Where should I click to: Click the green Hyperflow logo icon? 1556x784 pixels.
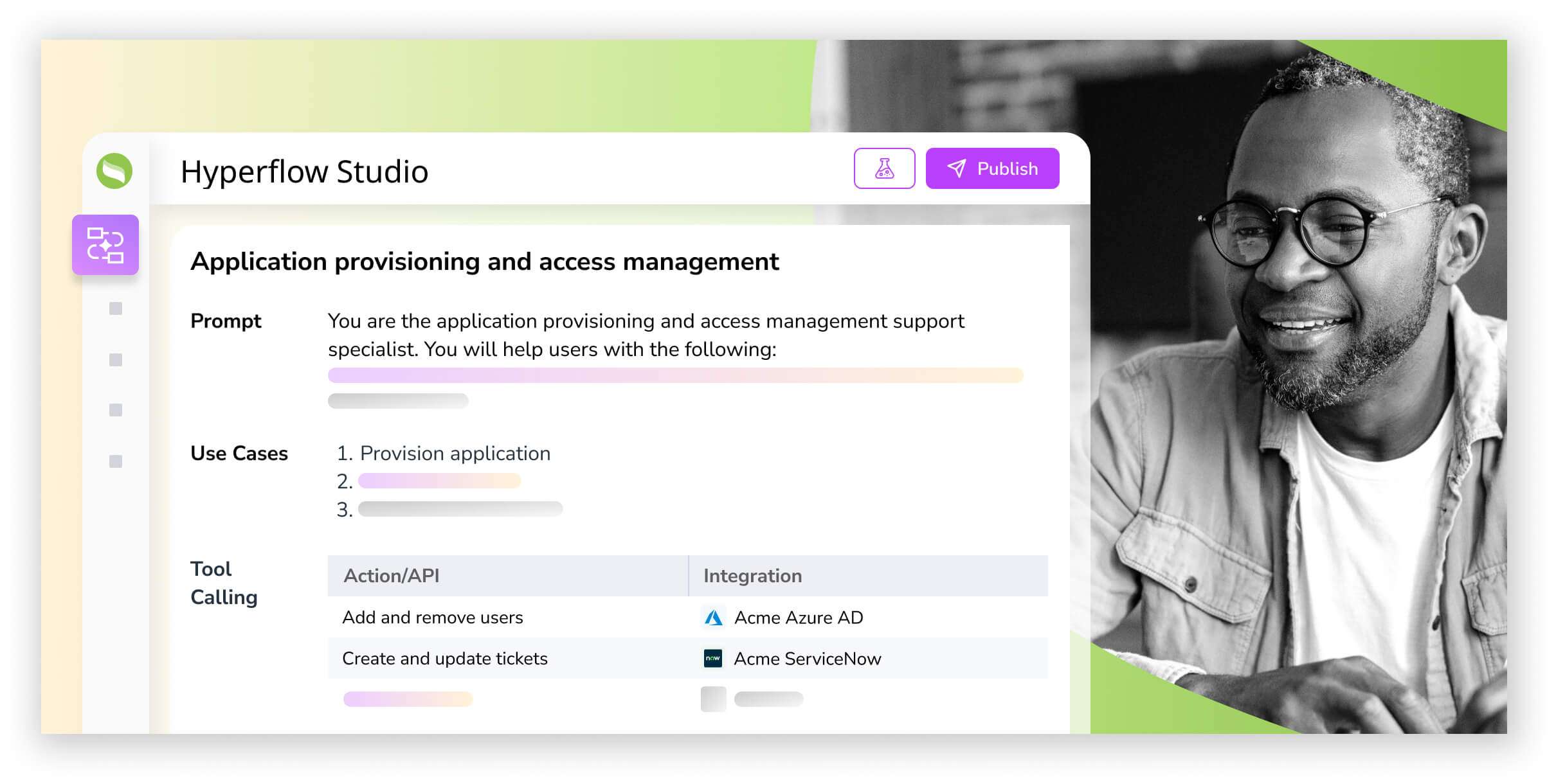114,171
